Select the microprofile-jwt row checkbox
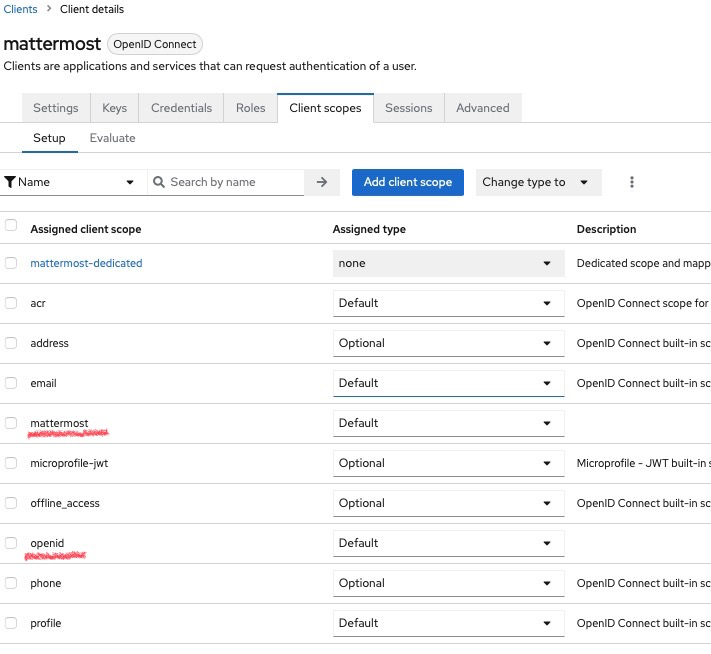The height and width of the screenshot is (654, 711). [x=11, y=463]
